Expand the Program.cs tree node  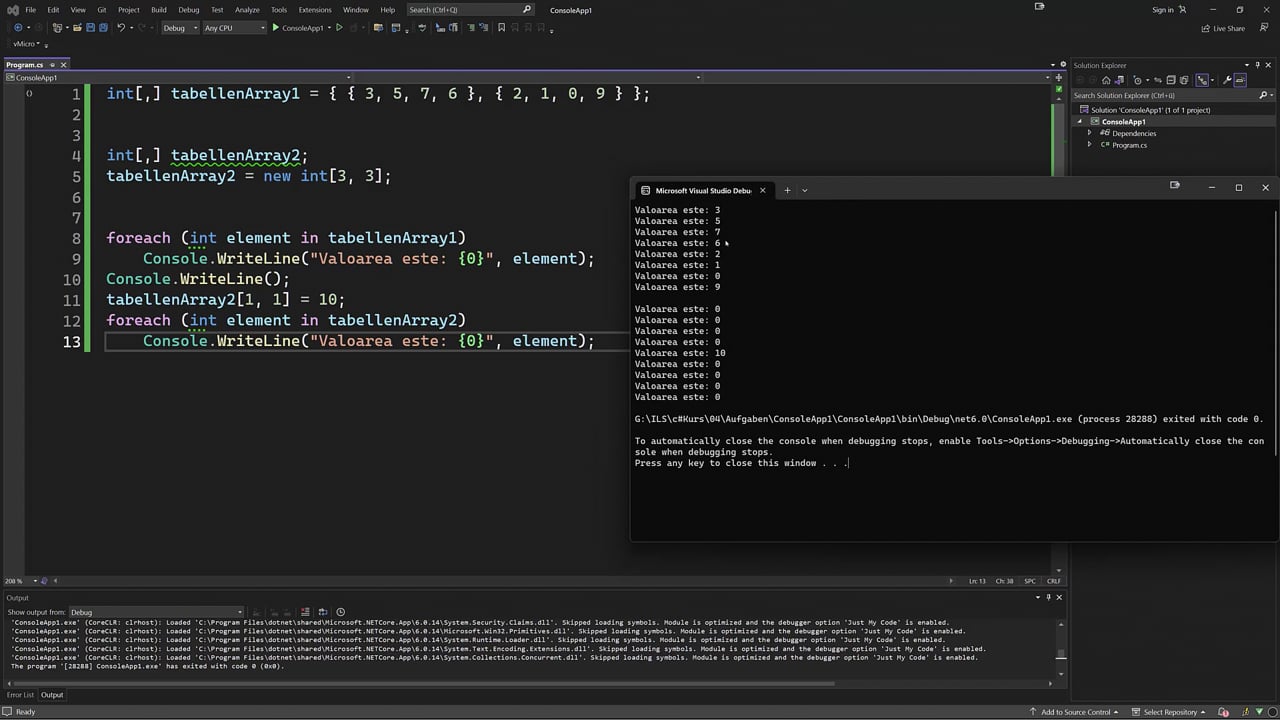tap(1090, 145)
